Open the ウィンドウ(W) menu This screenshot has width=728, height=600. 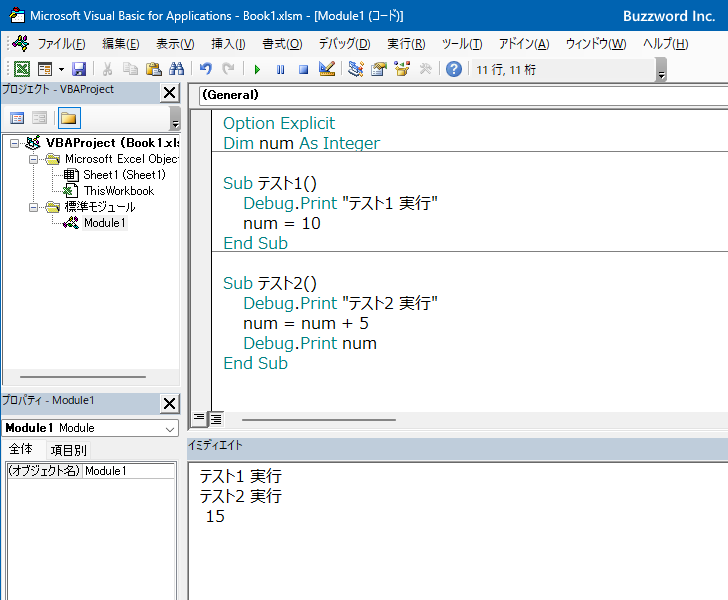[x=596, y=44]
